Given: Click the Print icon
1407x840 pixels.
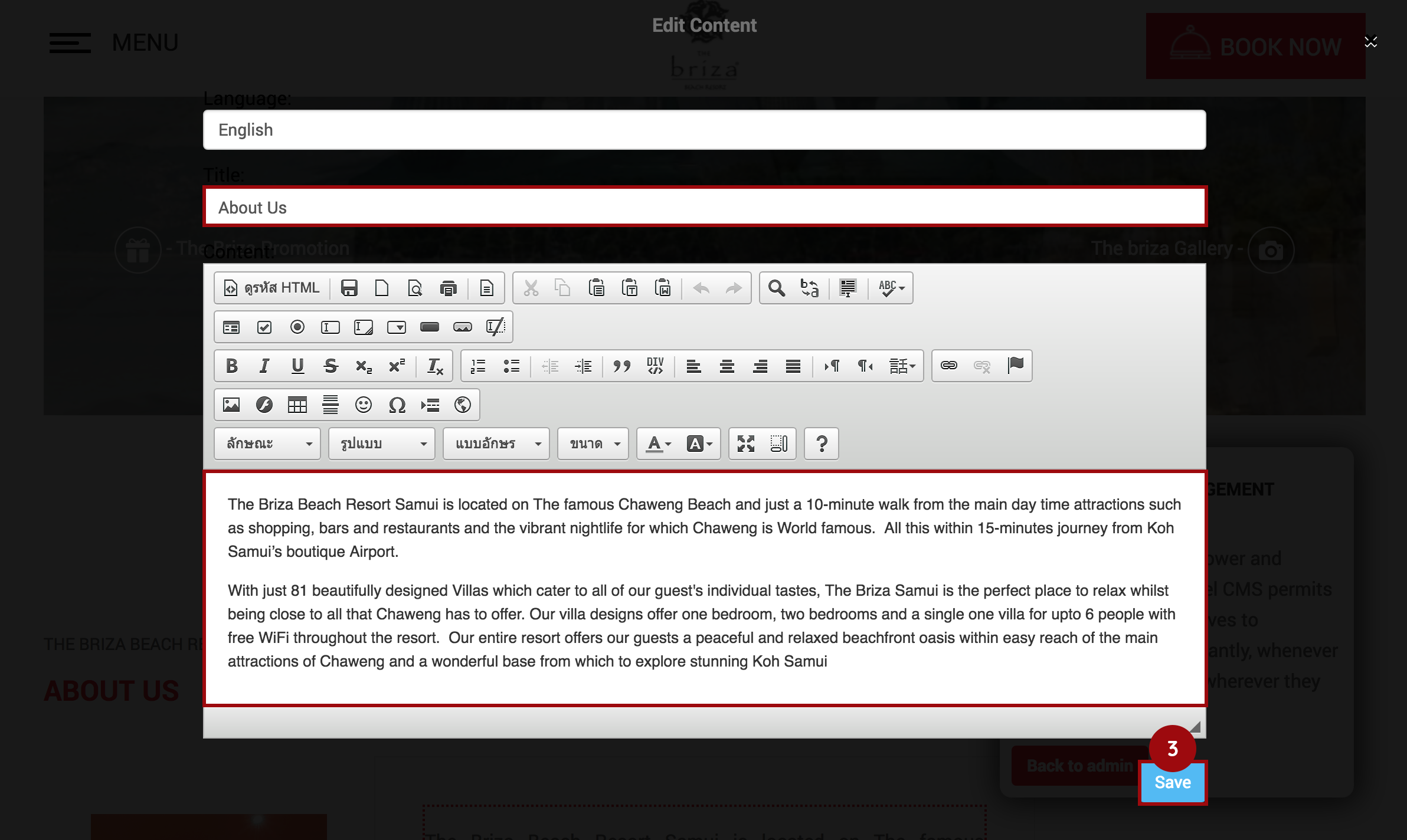Looking at the screenshot, I should [449, 288].
